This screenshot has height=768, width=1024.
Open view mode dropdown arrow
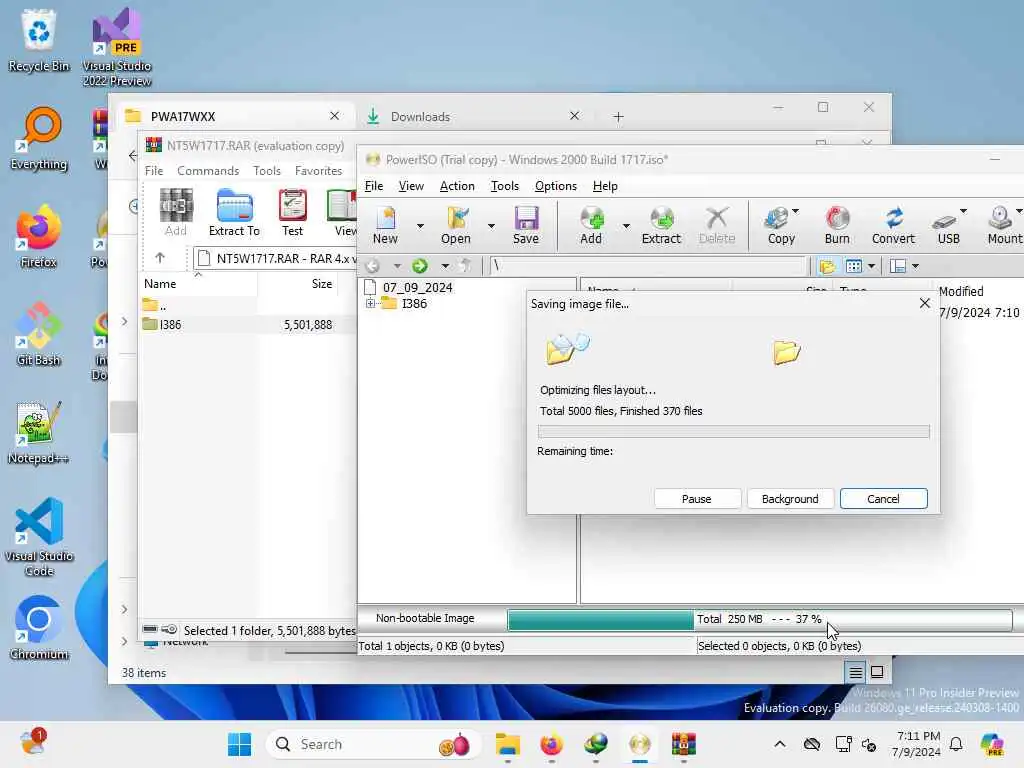pos(871,266)
